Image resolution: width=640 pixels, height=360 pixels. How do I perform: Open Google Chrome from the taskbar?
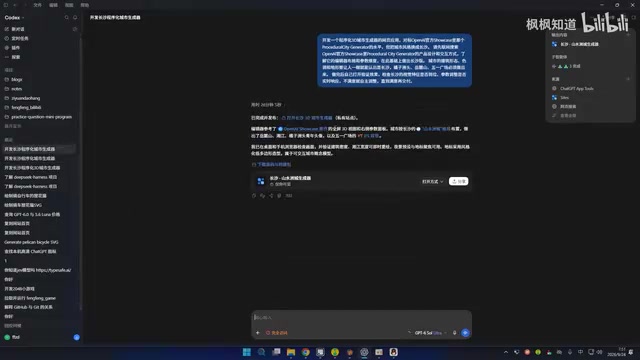[x=305, y=352]
